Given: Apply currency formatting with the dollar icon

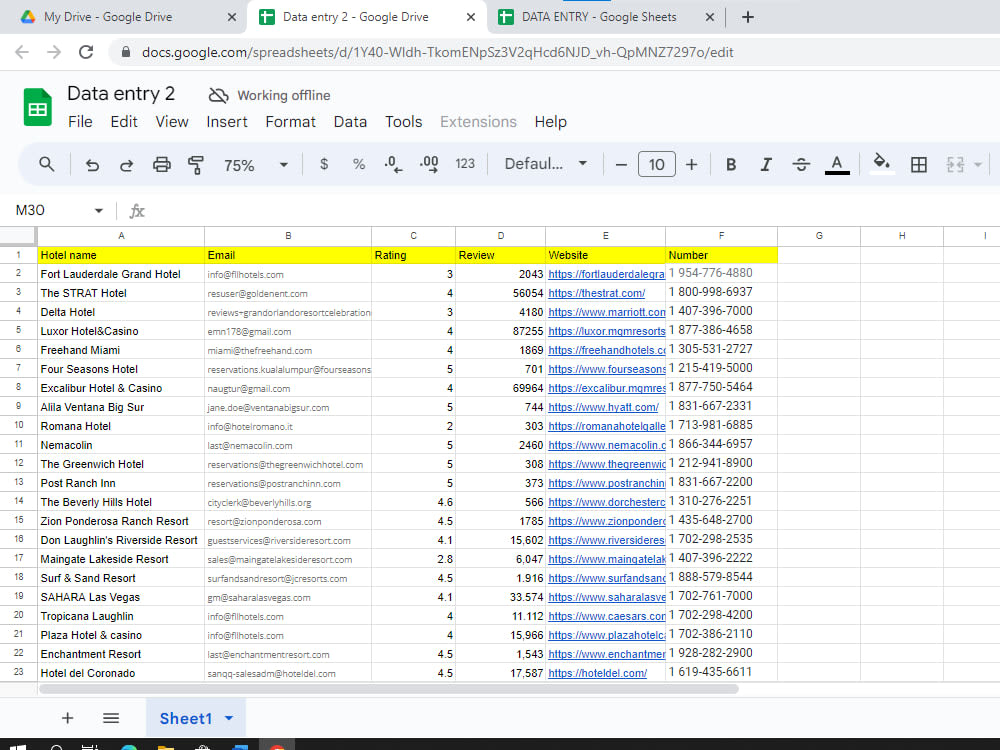Looking at the screenshot, I should pyautogui.click(x=323, y=164).
